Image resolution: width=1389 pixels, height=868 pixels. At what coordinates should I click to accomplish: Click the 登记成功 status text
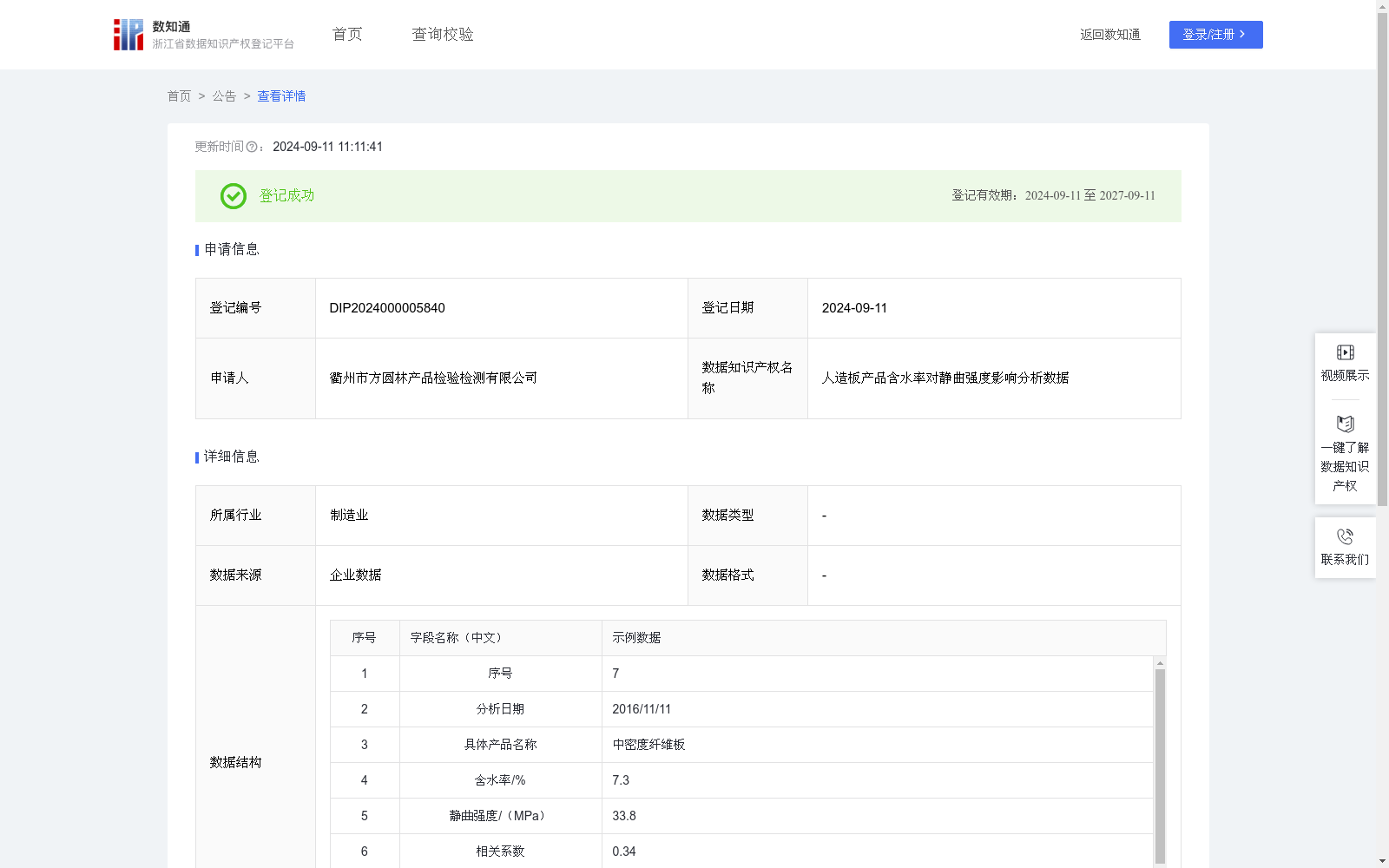(286, 196)
